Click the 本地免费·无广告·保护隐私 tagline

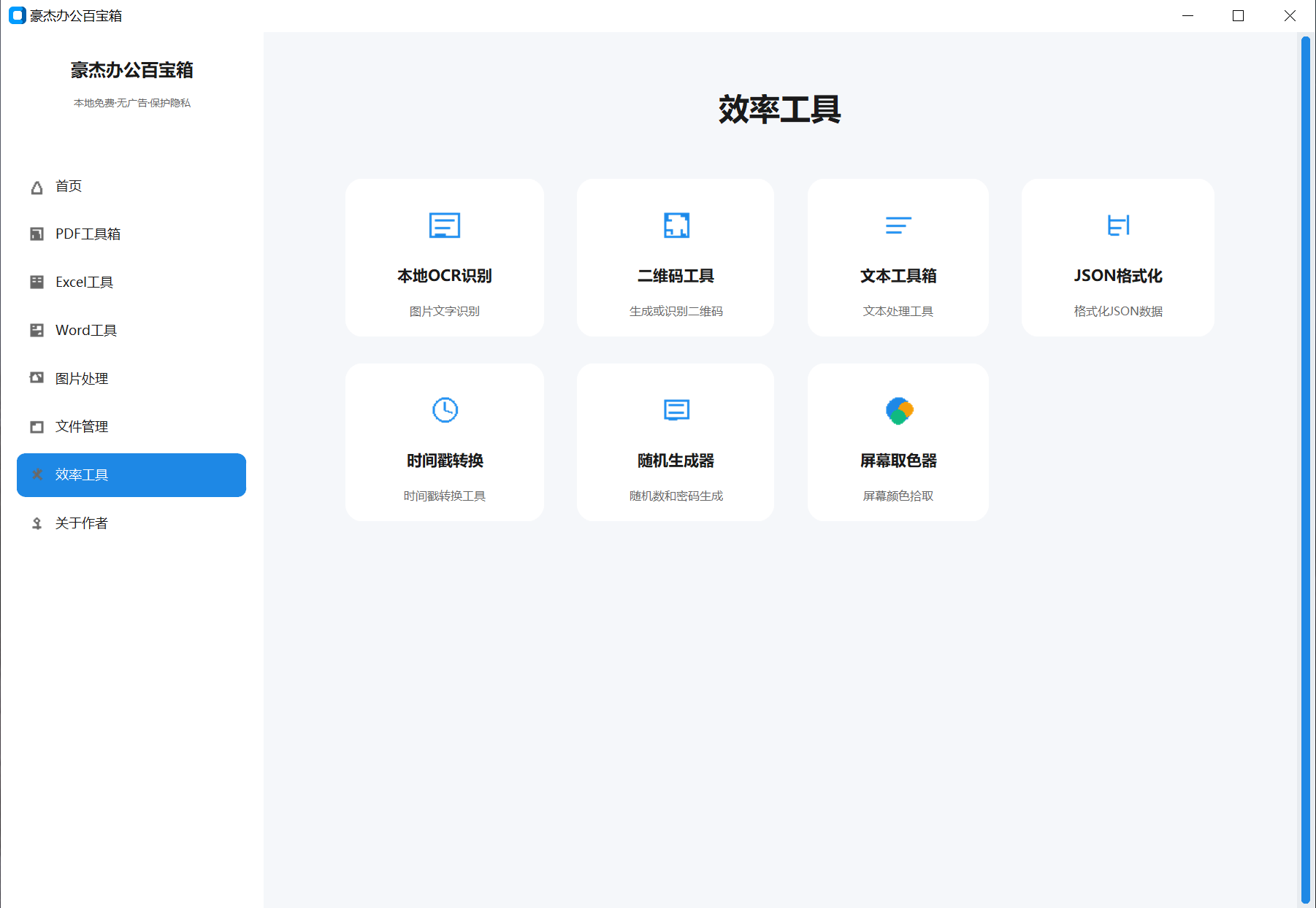click(132, 103)
